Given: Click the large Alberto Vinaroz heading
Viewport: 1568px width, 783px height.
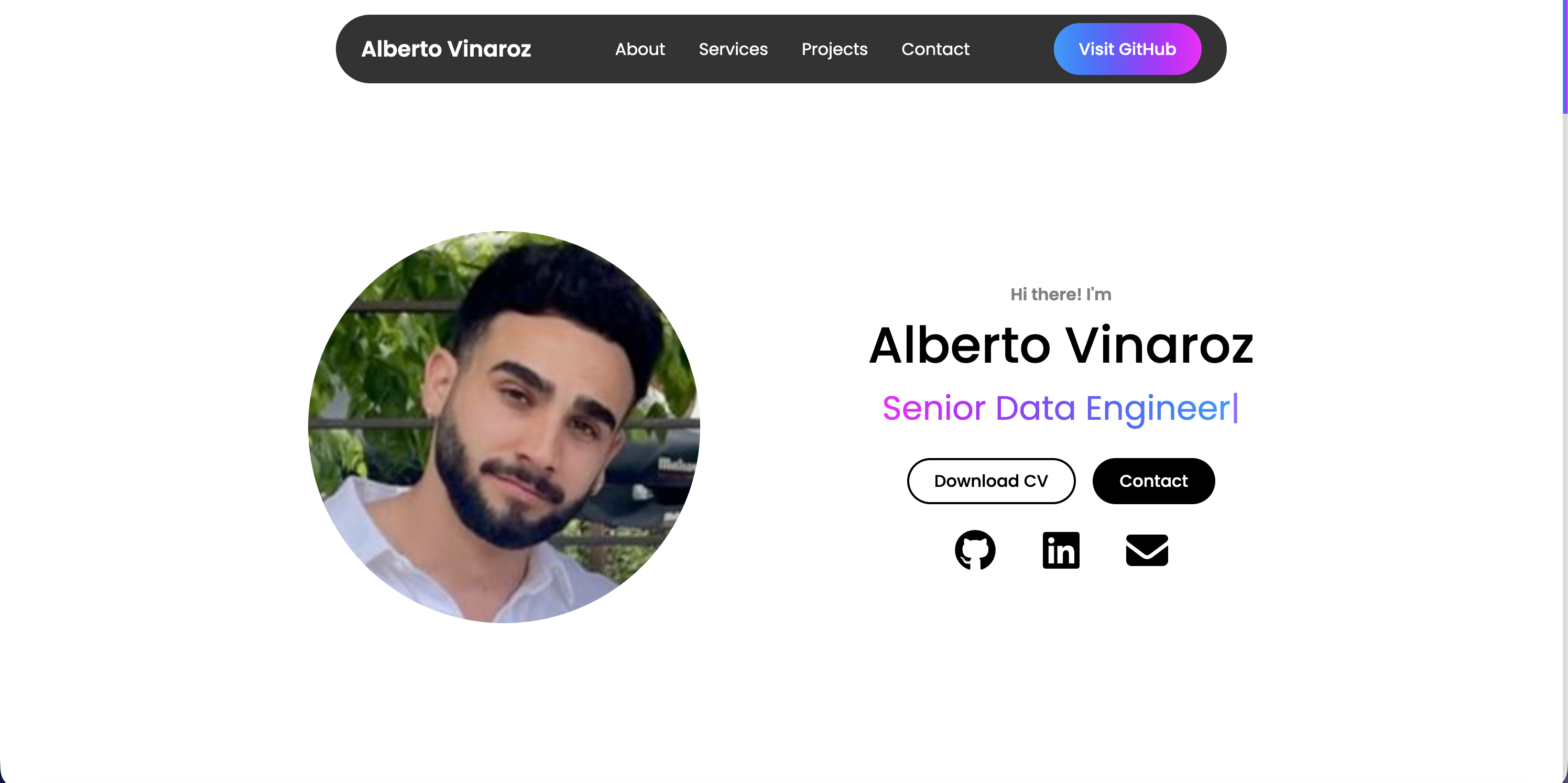Looking at the screenshot, I should click(1061, 345).
